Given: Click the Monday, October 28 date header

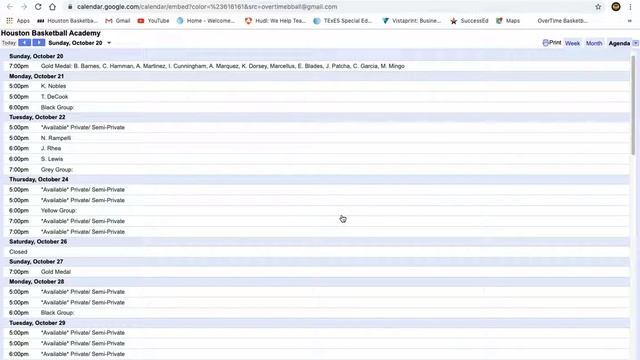Looking at the screenshot, I should pos(36,282).
